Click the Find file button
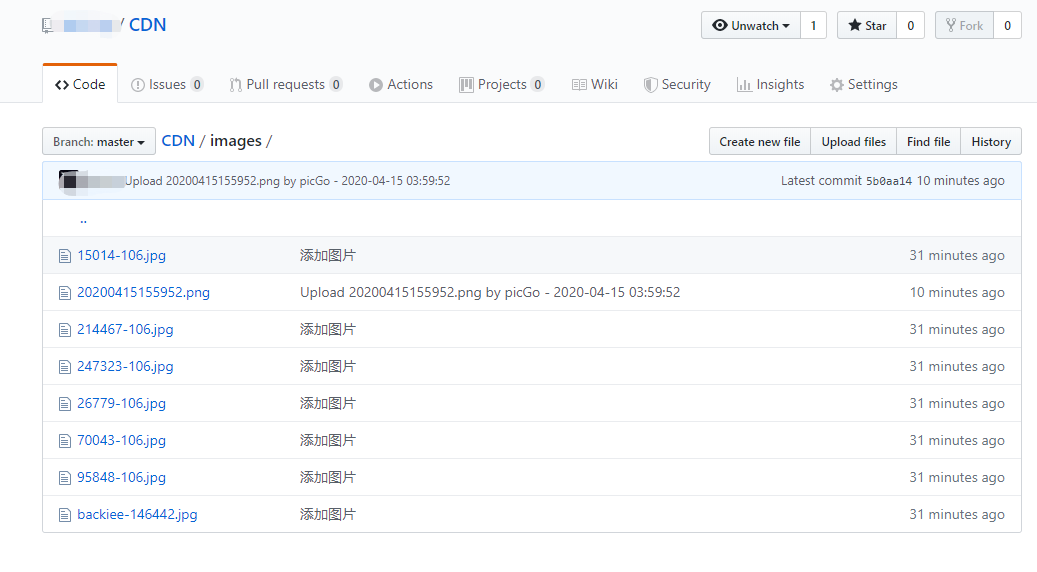This screenshot has height=572, width=1037. [x=929, y=142]
